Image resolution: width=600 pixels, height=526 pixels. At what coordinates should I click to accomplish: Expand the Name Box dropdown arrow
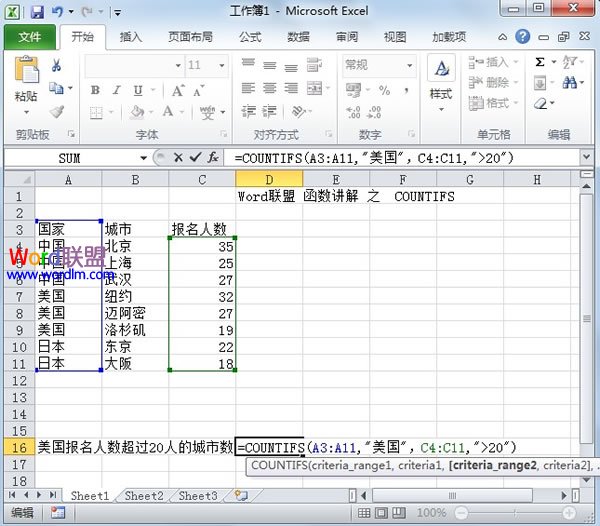coord(144,158)
